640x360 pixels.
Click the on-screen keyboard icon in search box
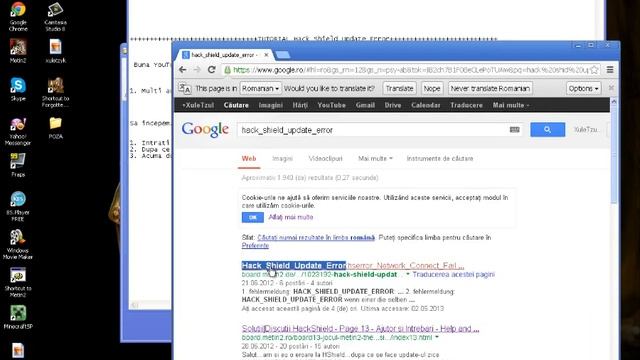click(x=515, y=130)
